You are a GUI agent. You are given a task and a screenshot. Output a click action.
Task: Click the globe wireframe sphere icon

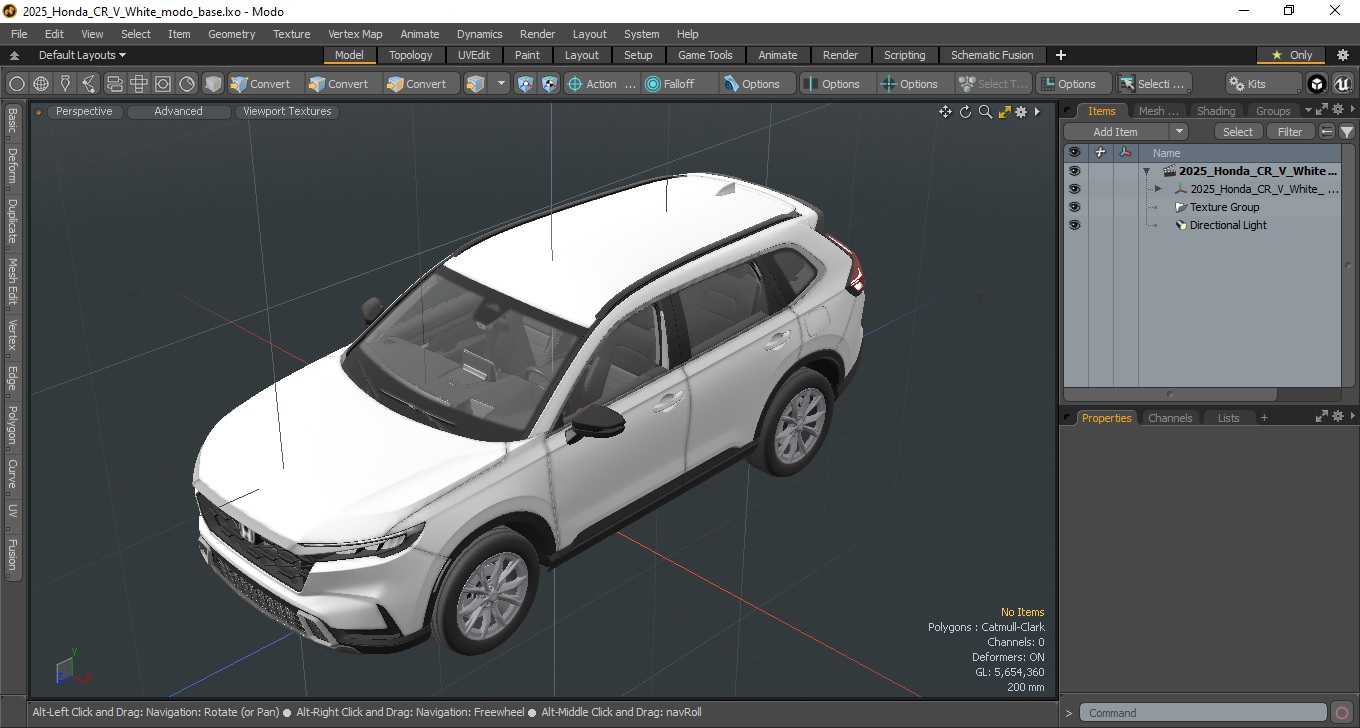click(41, 84)
